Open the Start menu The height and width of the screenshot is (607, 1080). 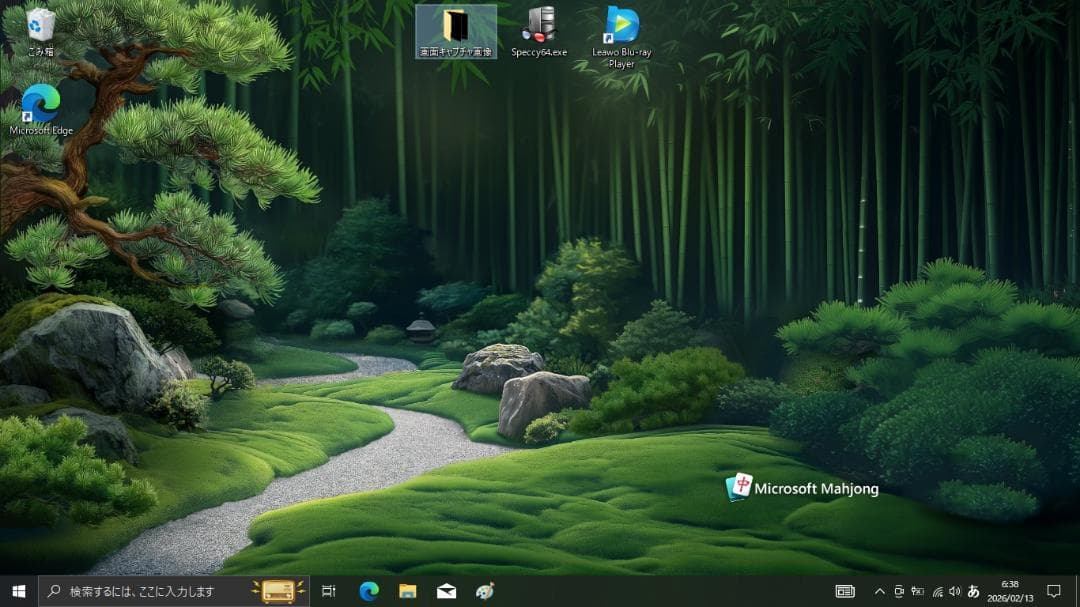[x=15, y=591]
